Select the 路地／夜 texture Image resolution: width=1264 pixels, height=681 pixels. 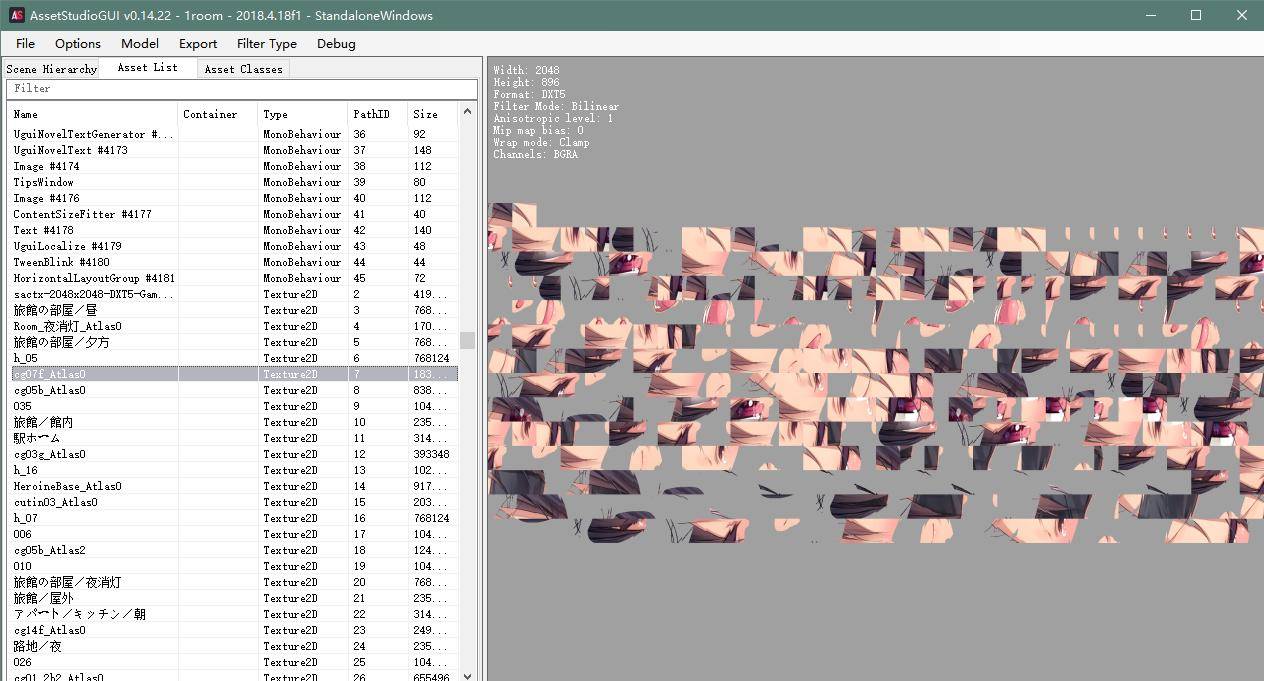pyautogui.click(x=233, y=646)
